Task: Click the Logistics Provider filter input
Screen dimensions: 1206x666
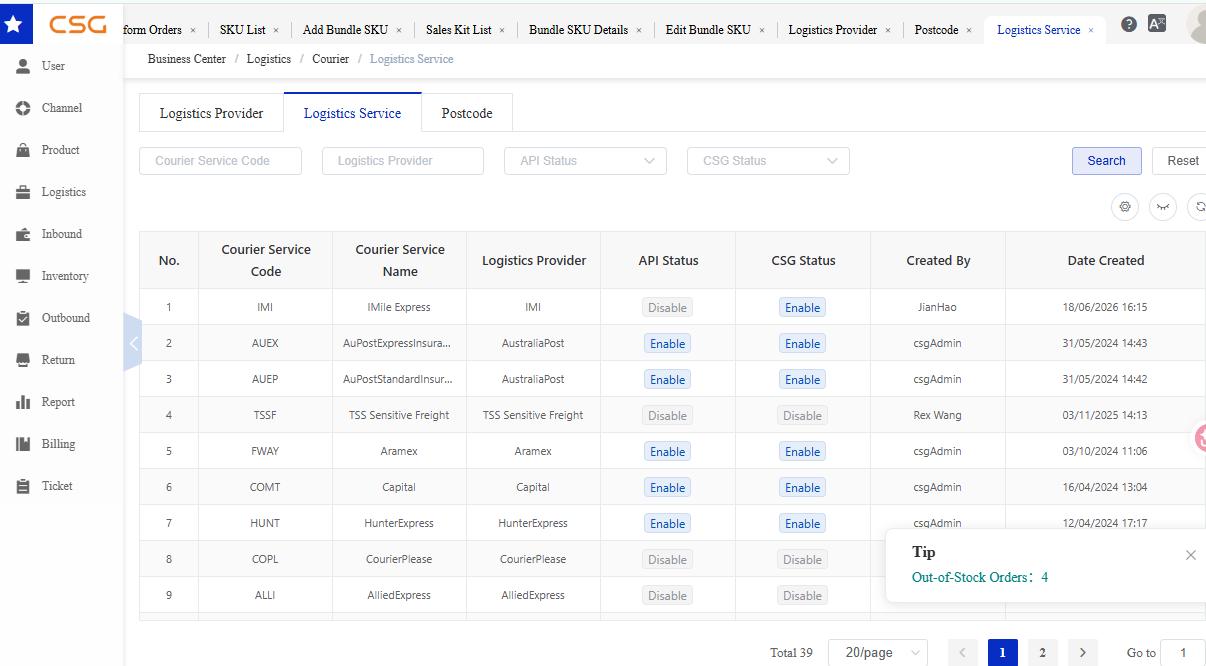Action: tap(403, 161)
